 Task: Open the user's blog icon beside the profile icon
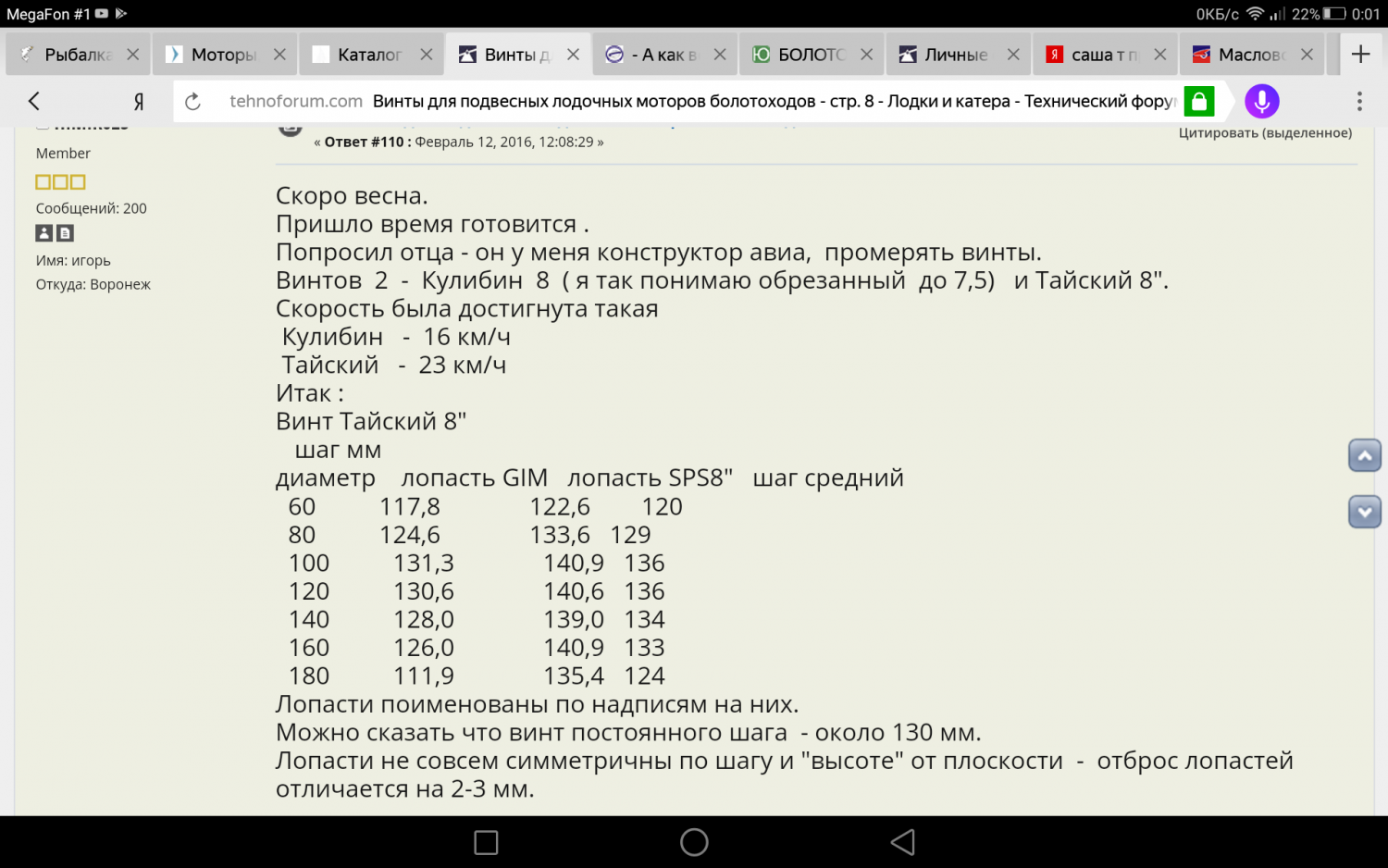tap(65, 233)
